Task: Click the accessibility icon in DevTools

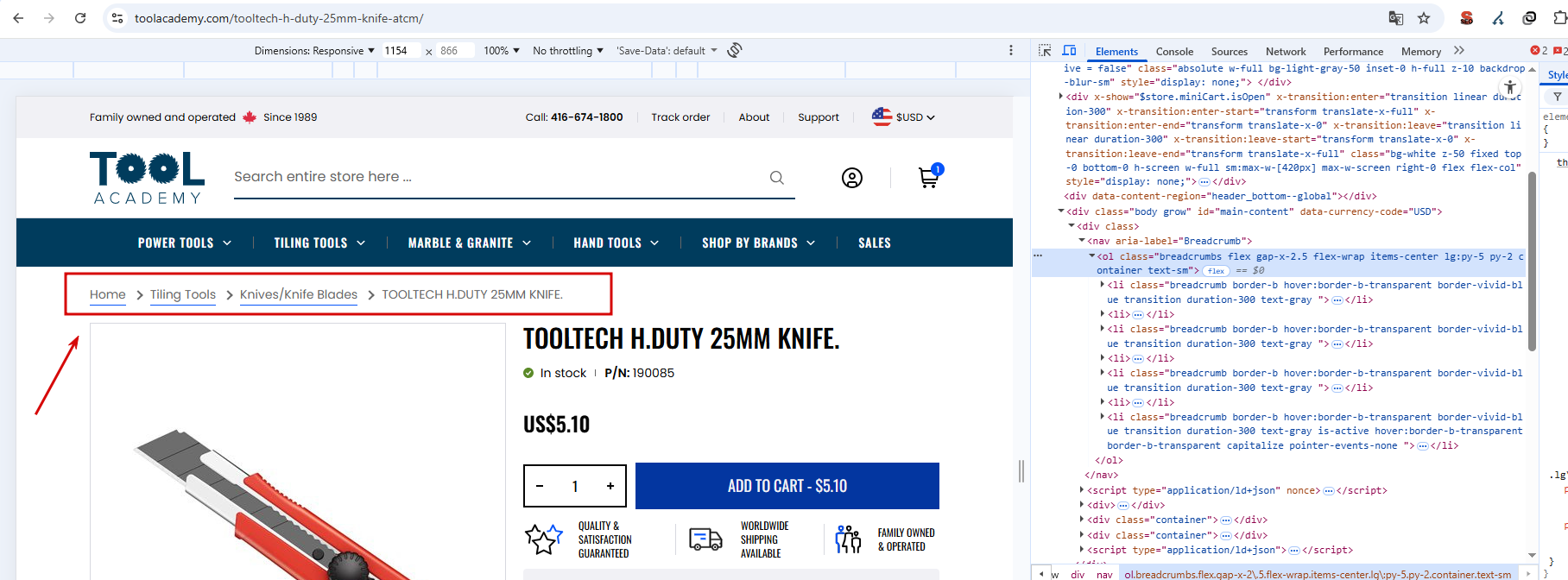Action: [x=1510, y=87]
